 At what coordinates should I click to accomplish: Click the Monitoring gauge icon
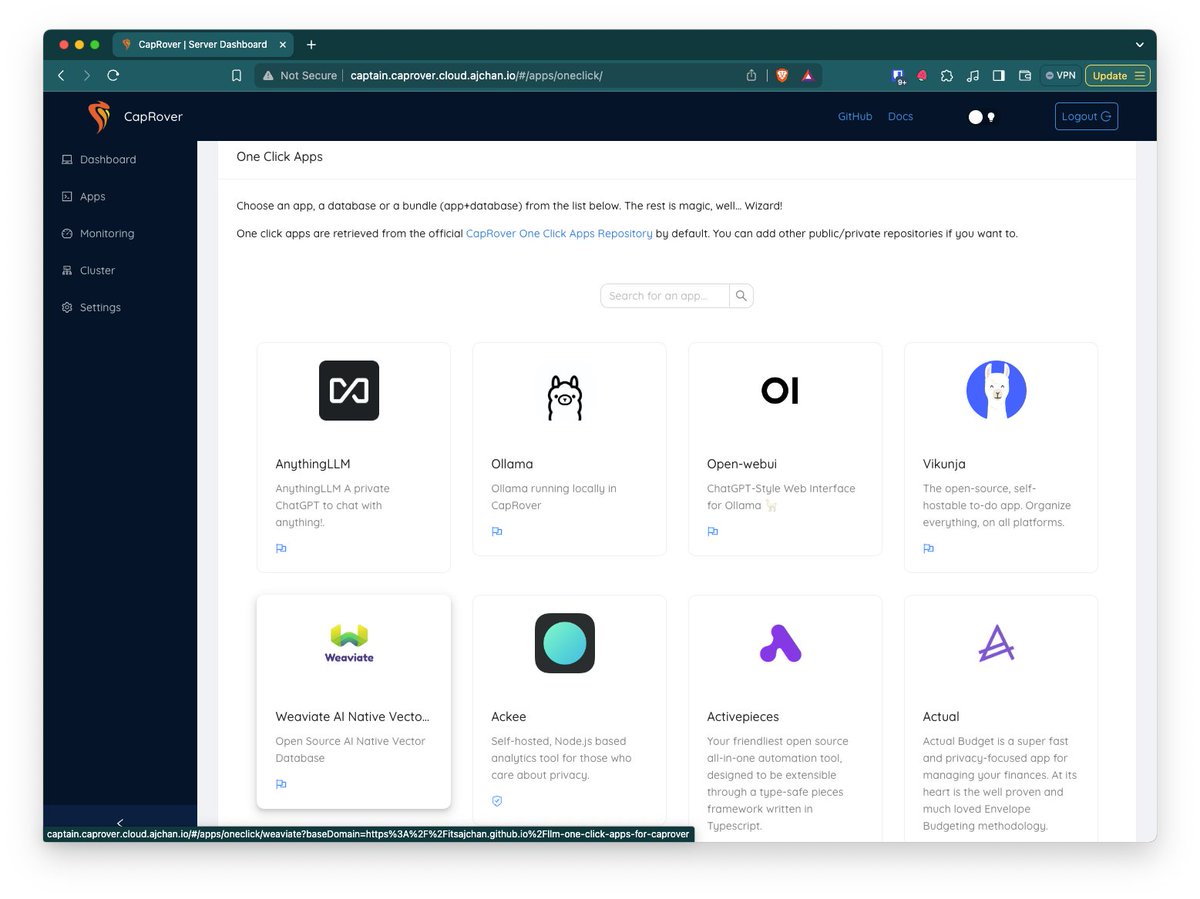tap(67, 234)
